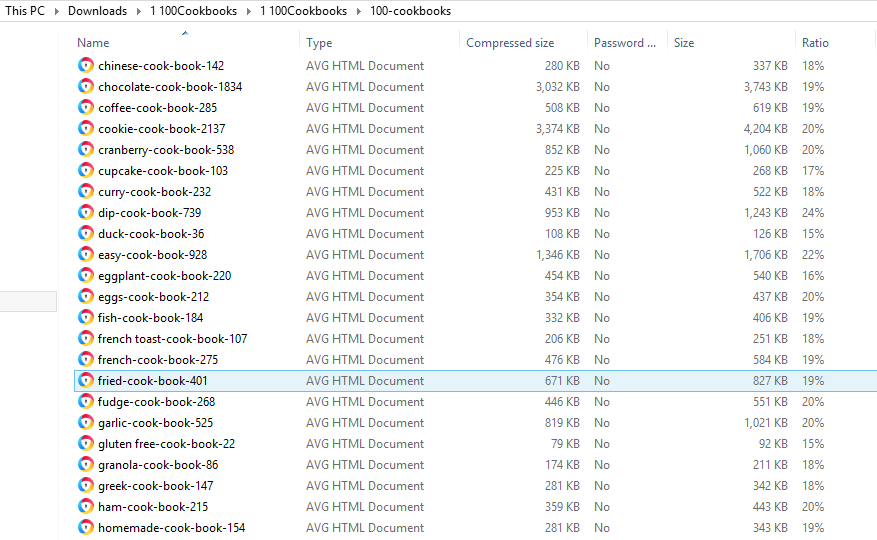The width and height of the screenshot is (877, 540).
Task: Sort by Password column header
Action: [625, 43]
